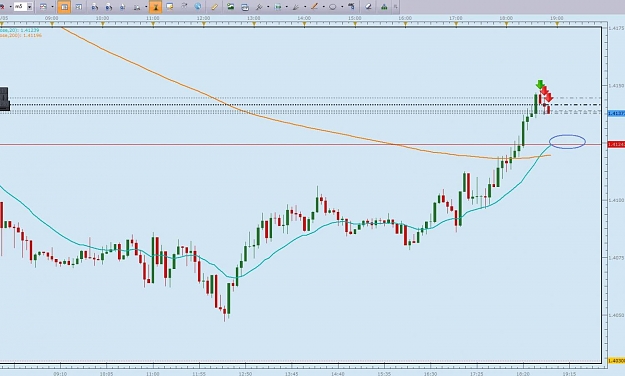The width and height of the screenshot is (625, 376).
Task: Click the curved arrow toolbar icon
Action: (x=184, y=6)
